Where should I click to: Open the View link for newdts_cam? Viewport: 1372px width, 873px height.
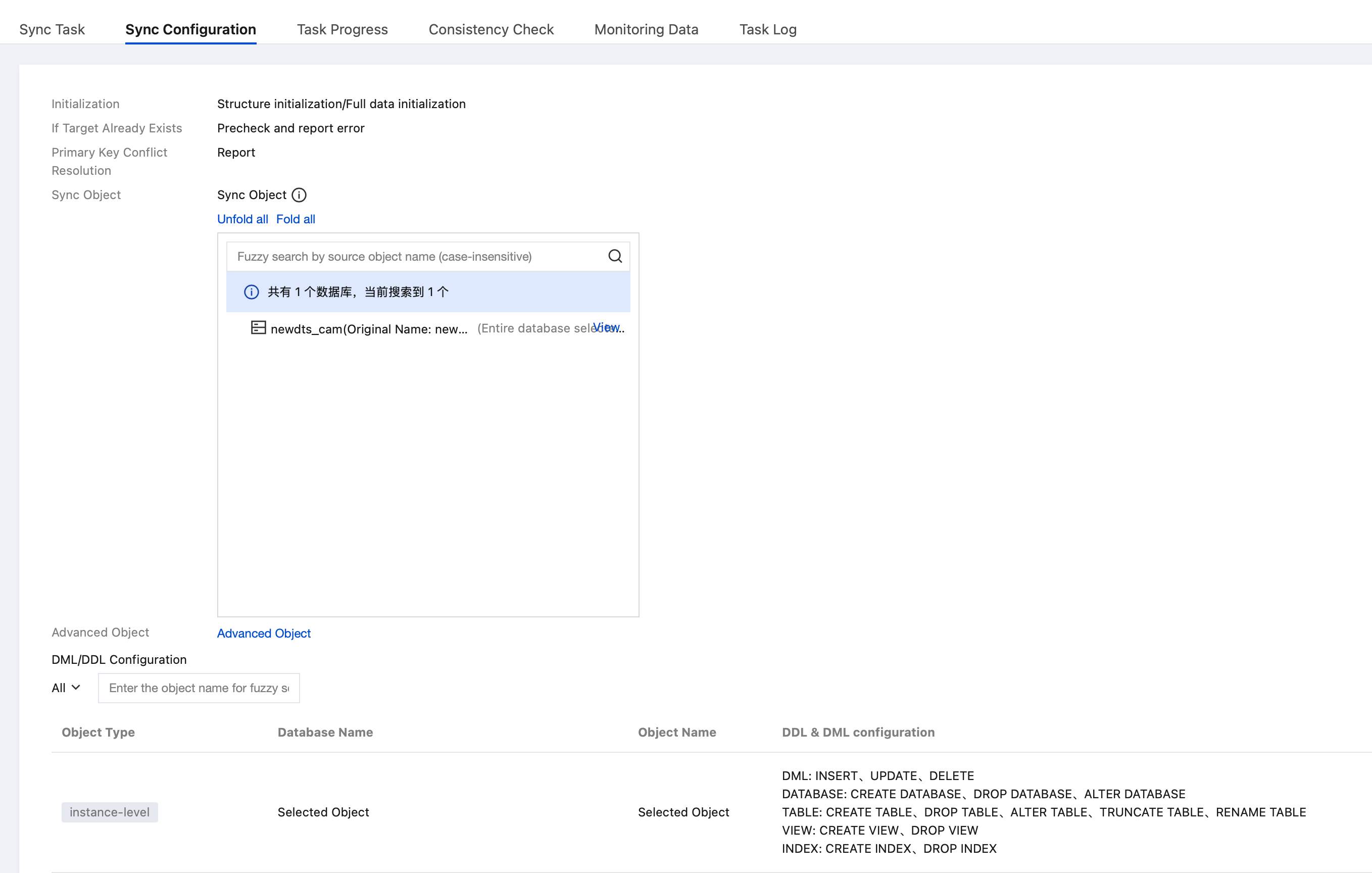coord(606,327)
